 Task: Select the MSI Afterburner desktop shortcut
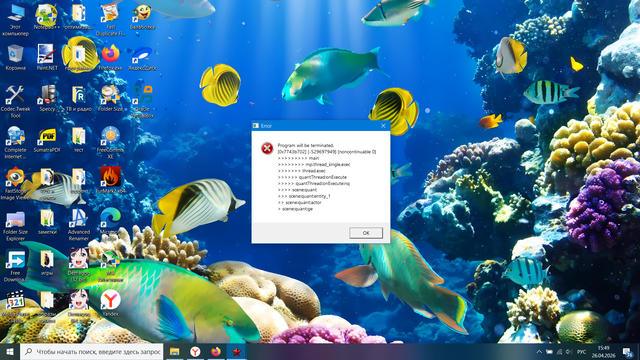[x=110, y=266]
